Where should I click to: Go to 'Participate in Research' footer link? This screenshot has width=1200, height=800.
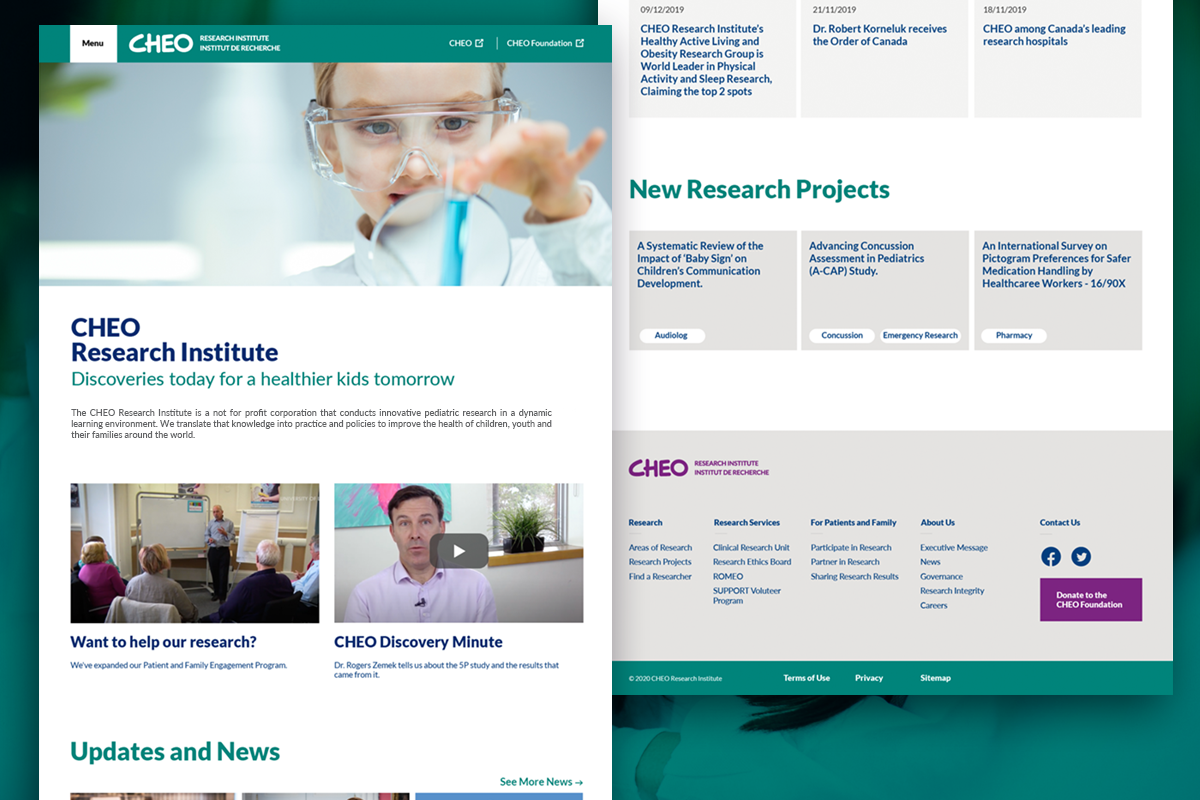[x=851, y=548]
